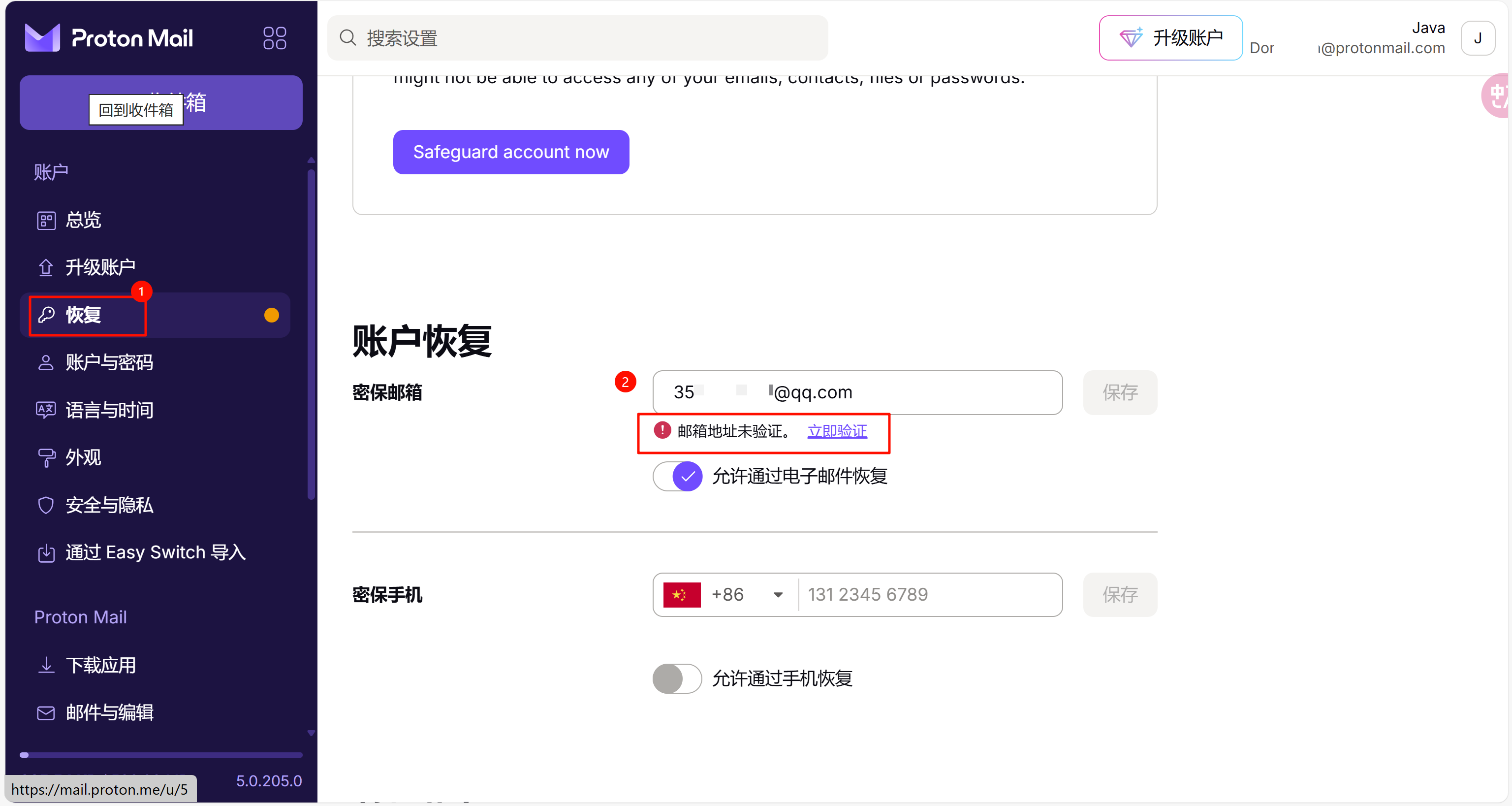Save the recovery email address
The width and height of the screenshot is (1512, 806).
pos(1120,392)
